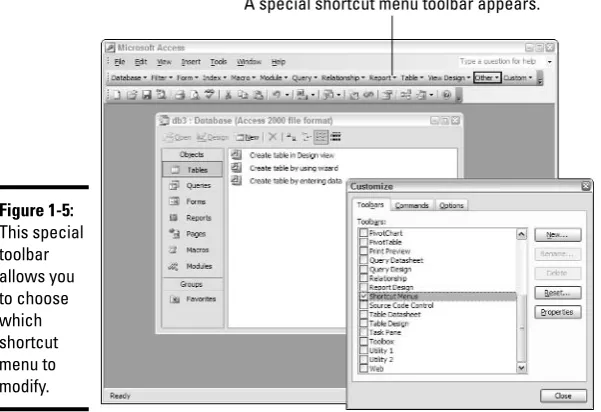This screenshot has width=601, height=412.
Task: Click the Close button in Customize dialog
Action: [563, 396]
